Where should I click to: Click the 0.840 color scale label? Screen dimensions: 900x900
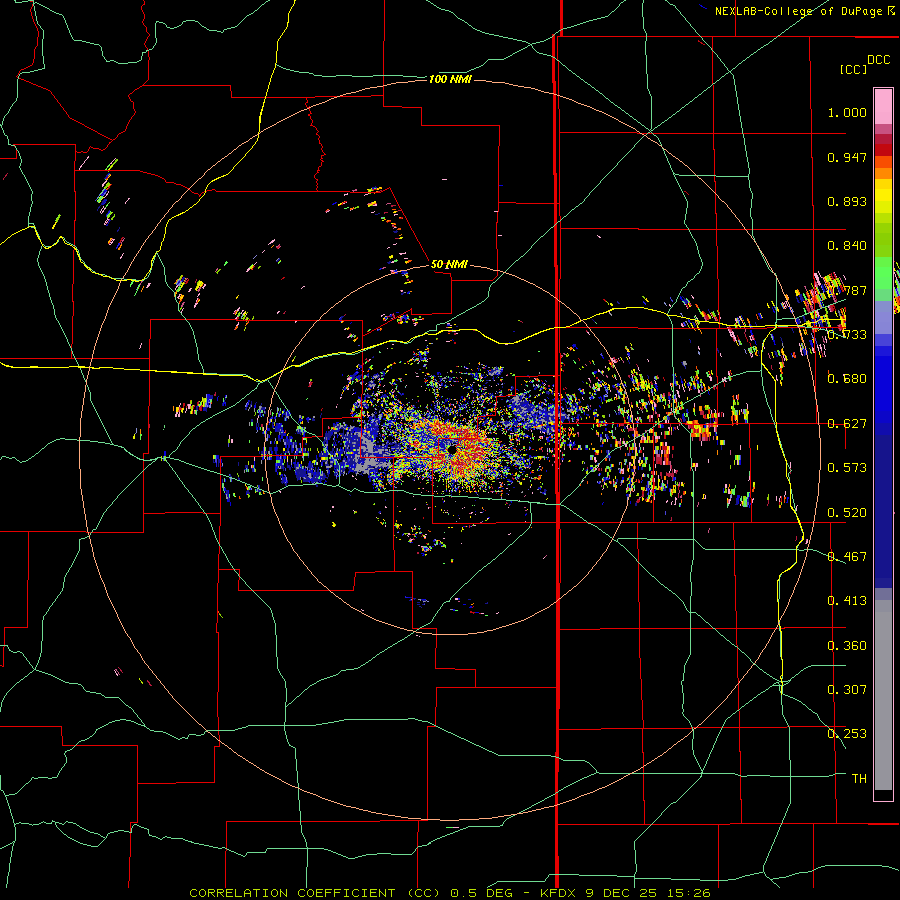point(847,246)
